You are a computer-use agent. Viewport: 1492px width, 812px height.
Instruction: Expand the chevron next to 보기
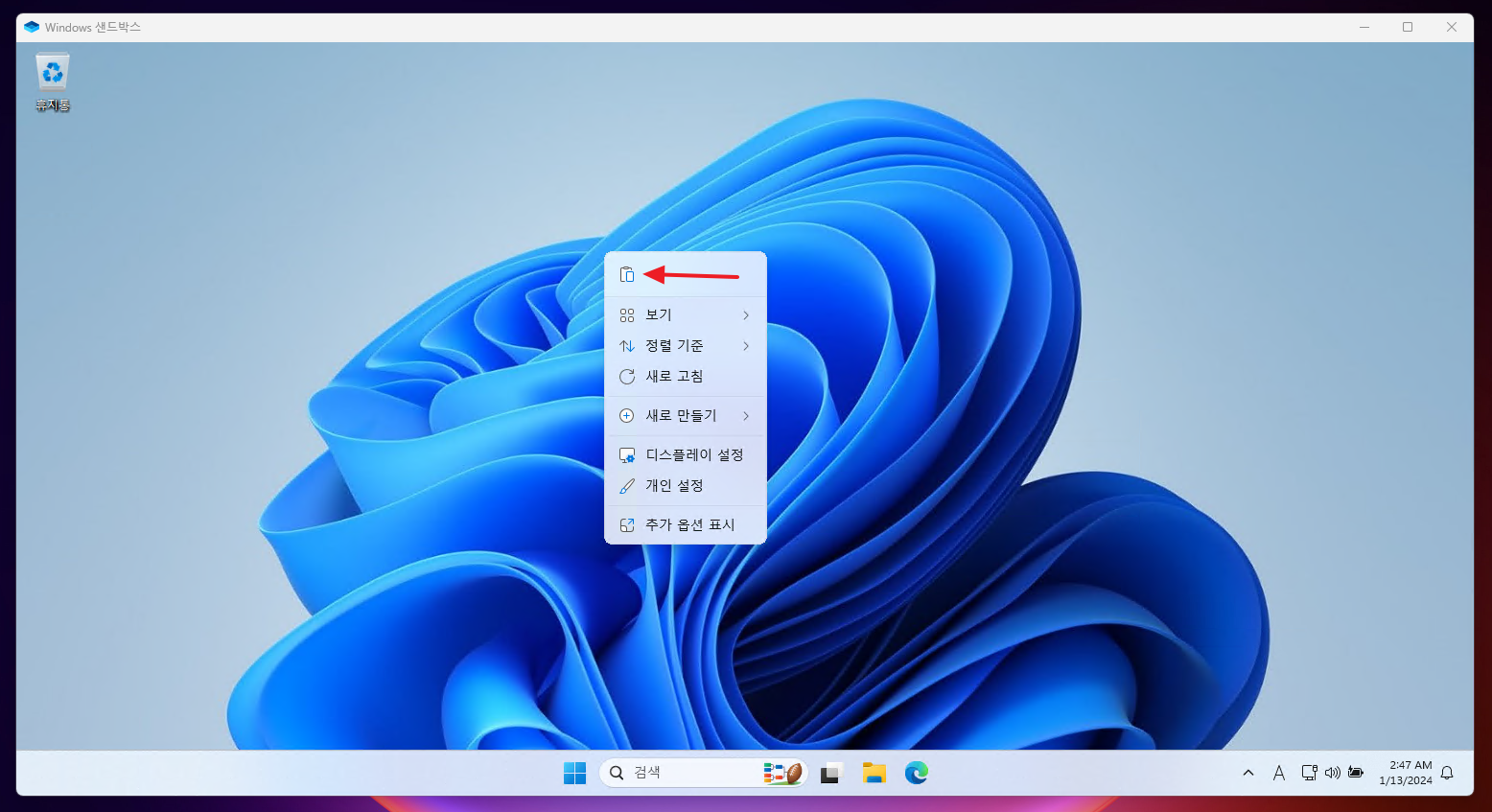[746, 315]
